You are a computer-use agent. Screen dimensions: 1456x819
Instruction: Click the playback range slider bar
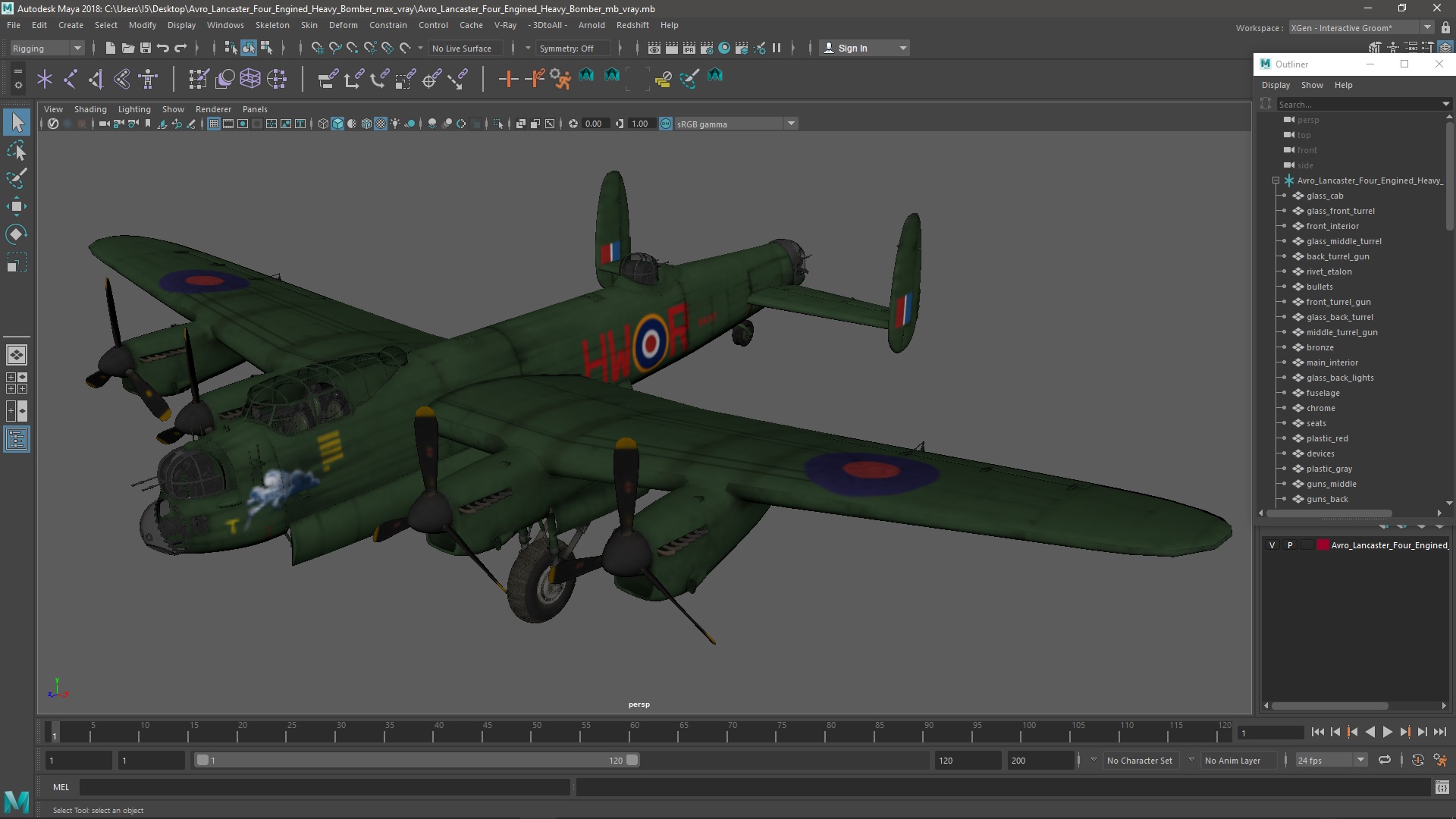point(417,760)
